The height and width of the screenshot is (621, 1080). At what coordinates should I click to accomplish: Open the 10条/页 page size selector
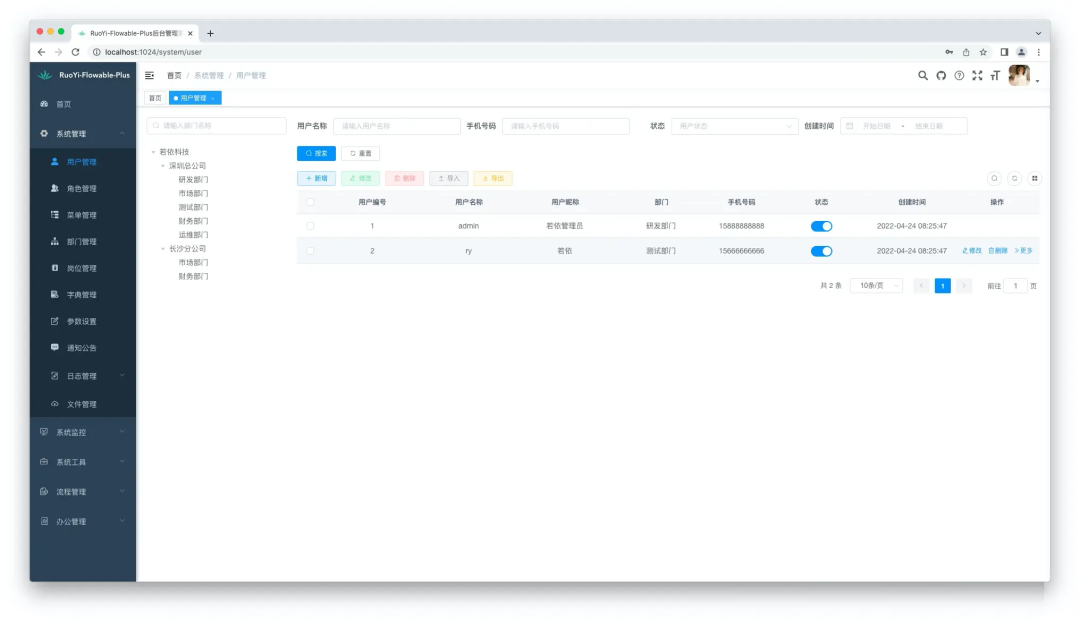point(875,286)
